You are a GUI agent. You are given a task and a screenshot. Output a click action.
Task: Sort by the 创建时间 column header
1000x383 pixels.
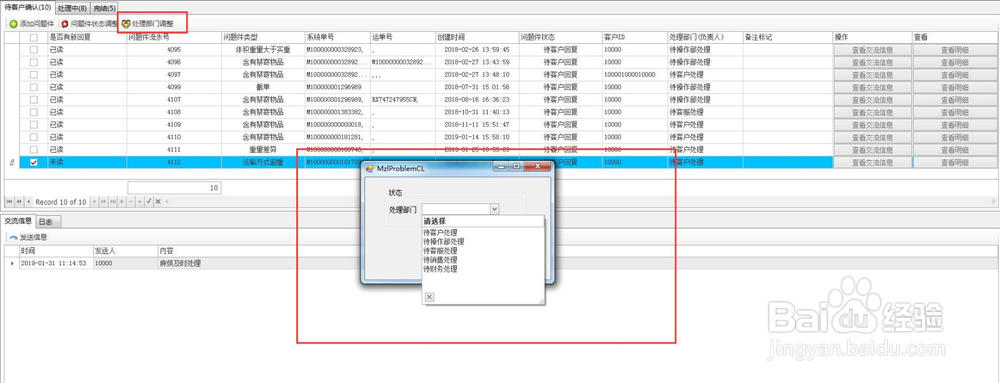[x=476, y=38]
